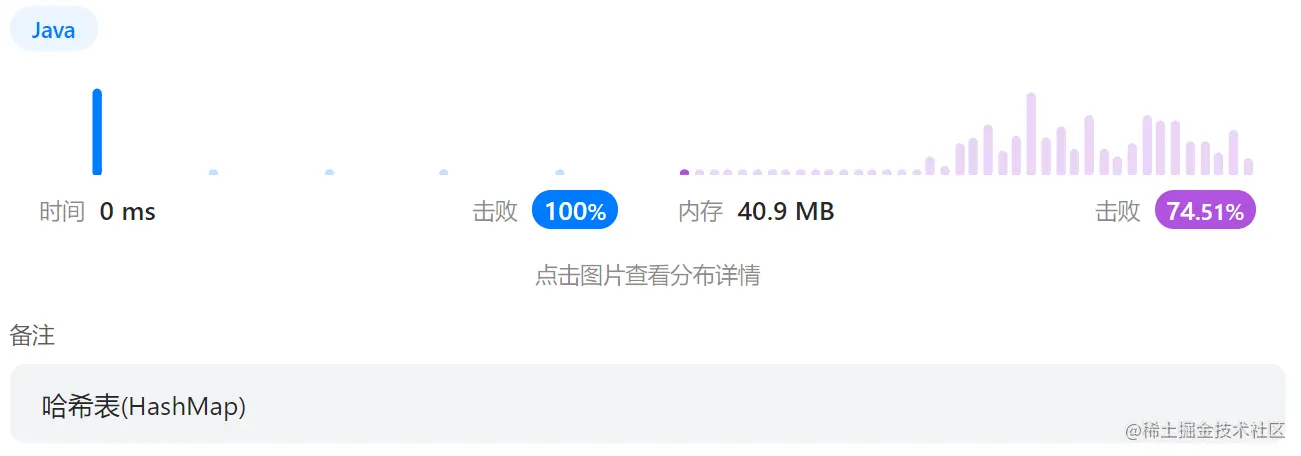The image size is (1301, 456).
Task: Focus the notes field containing 哈希表(HashMap)
Action: click(x=647, y=404)
